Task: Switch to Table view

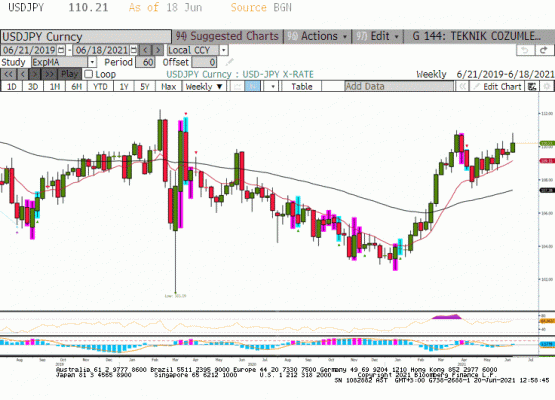Action: 302,86
